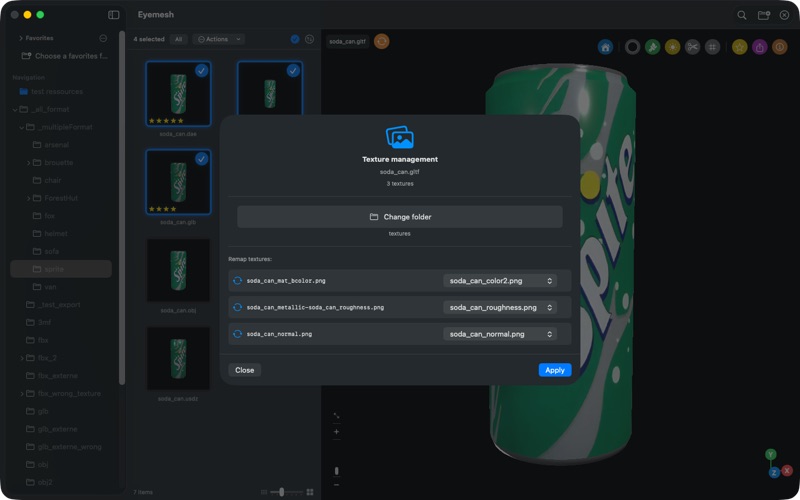The height and width of the screenshot is (500, 800).
Task: Click the Change folder button
Action: [x=400, y=217]
